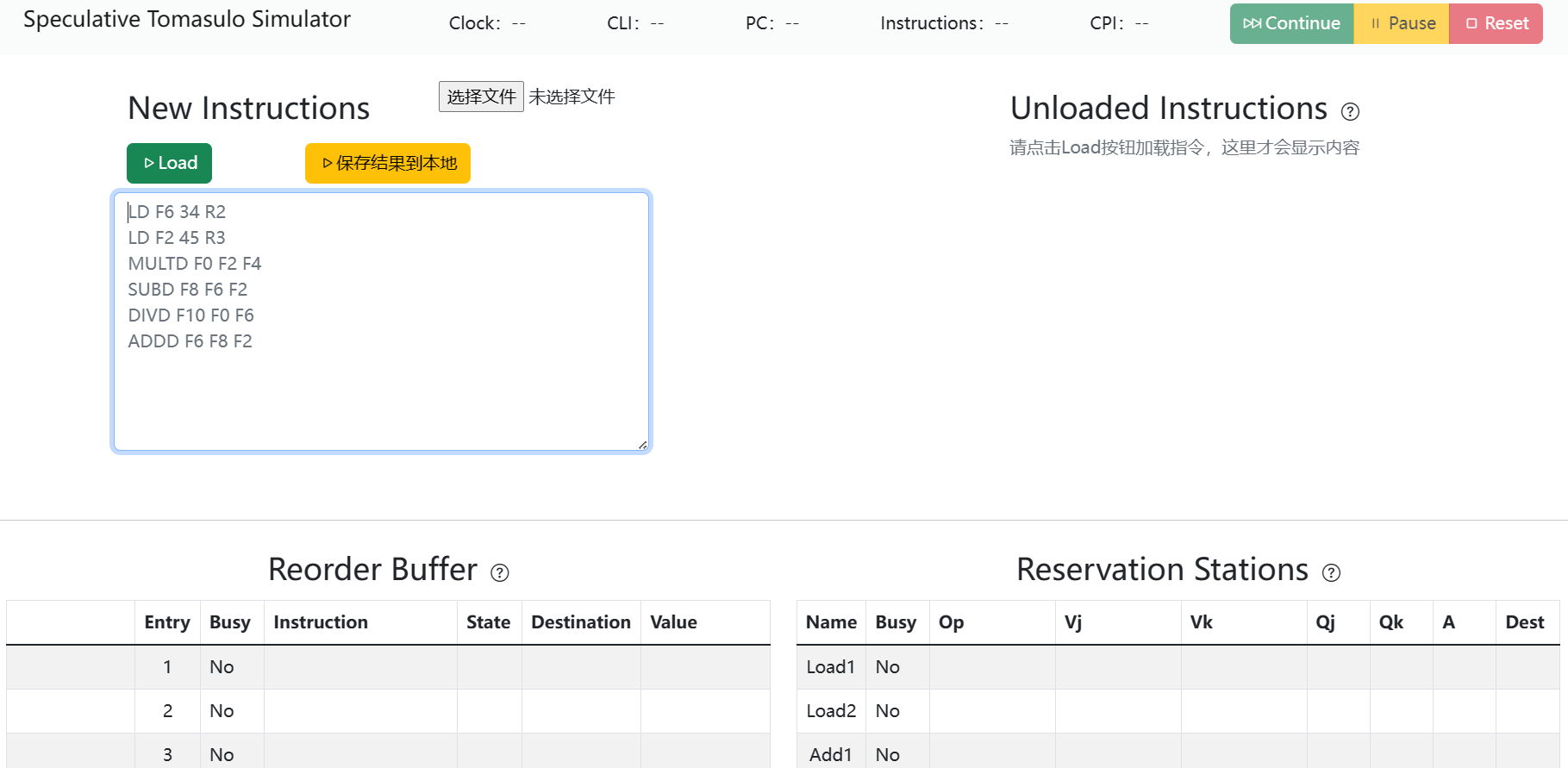Click the PC value label
Screen dimensions: 1568x768
(x=772, y=23)
